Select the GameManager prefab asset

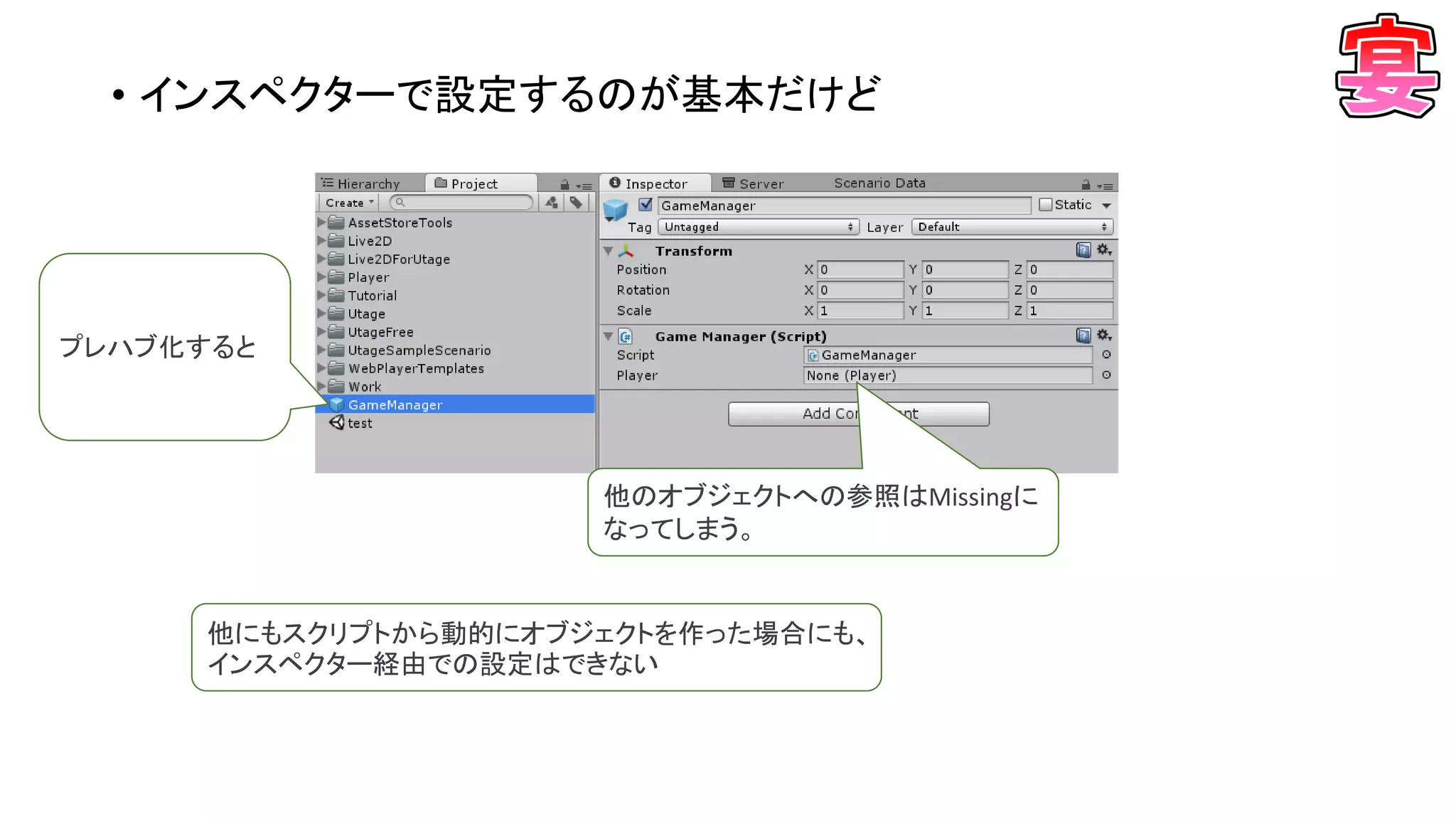455,405
